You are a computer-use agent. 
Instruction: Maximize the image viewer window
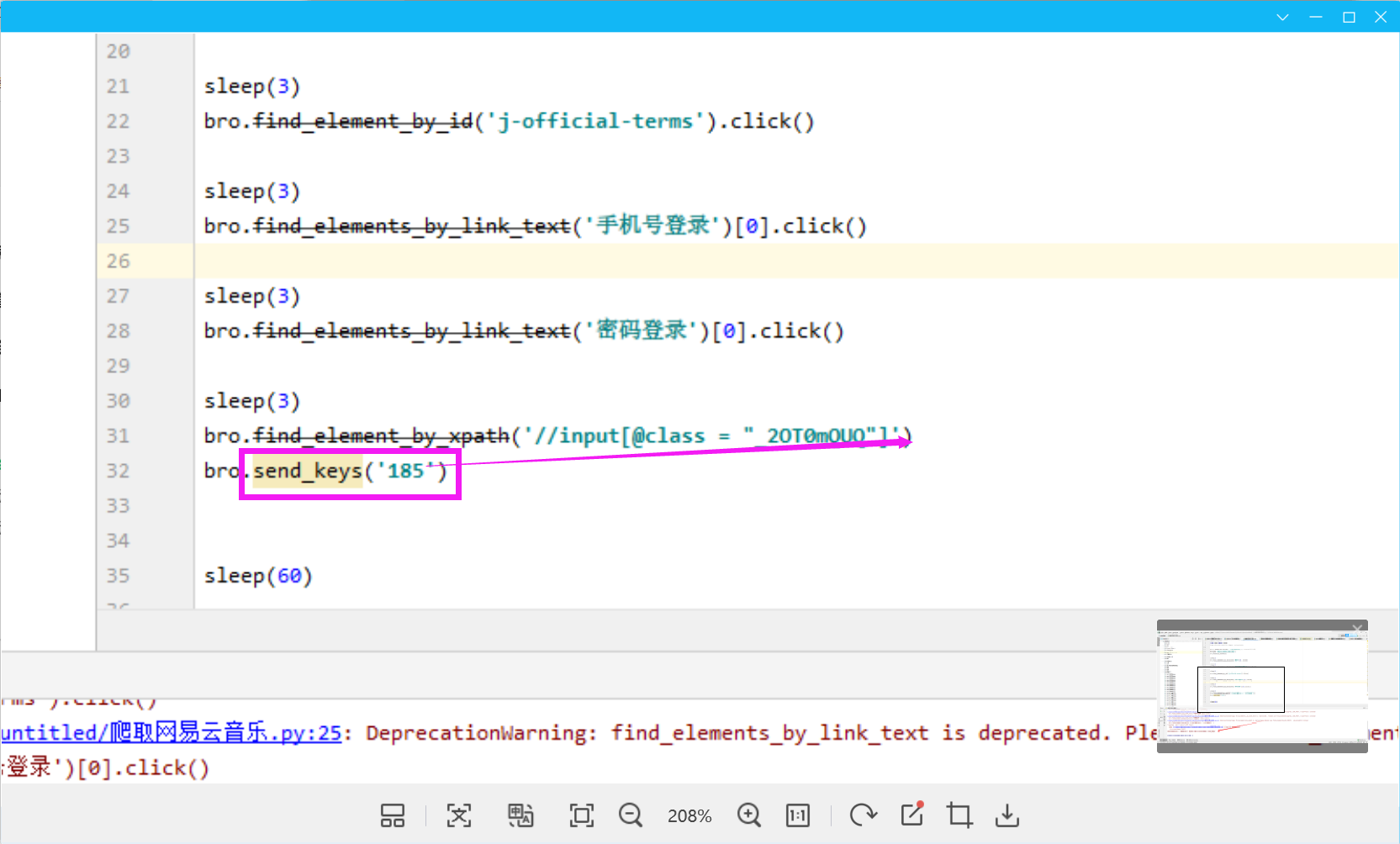(1349, 17)
